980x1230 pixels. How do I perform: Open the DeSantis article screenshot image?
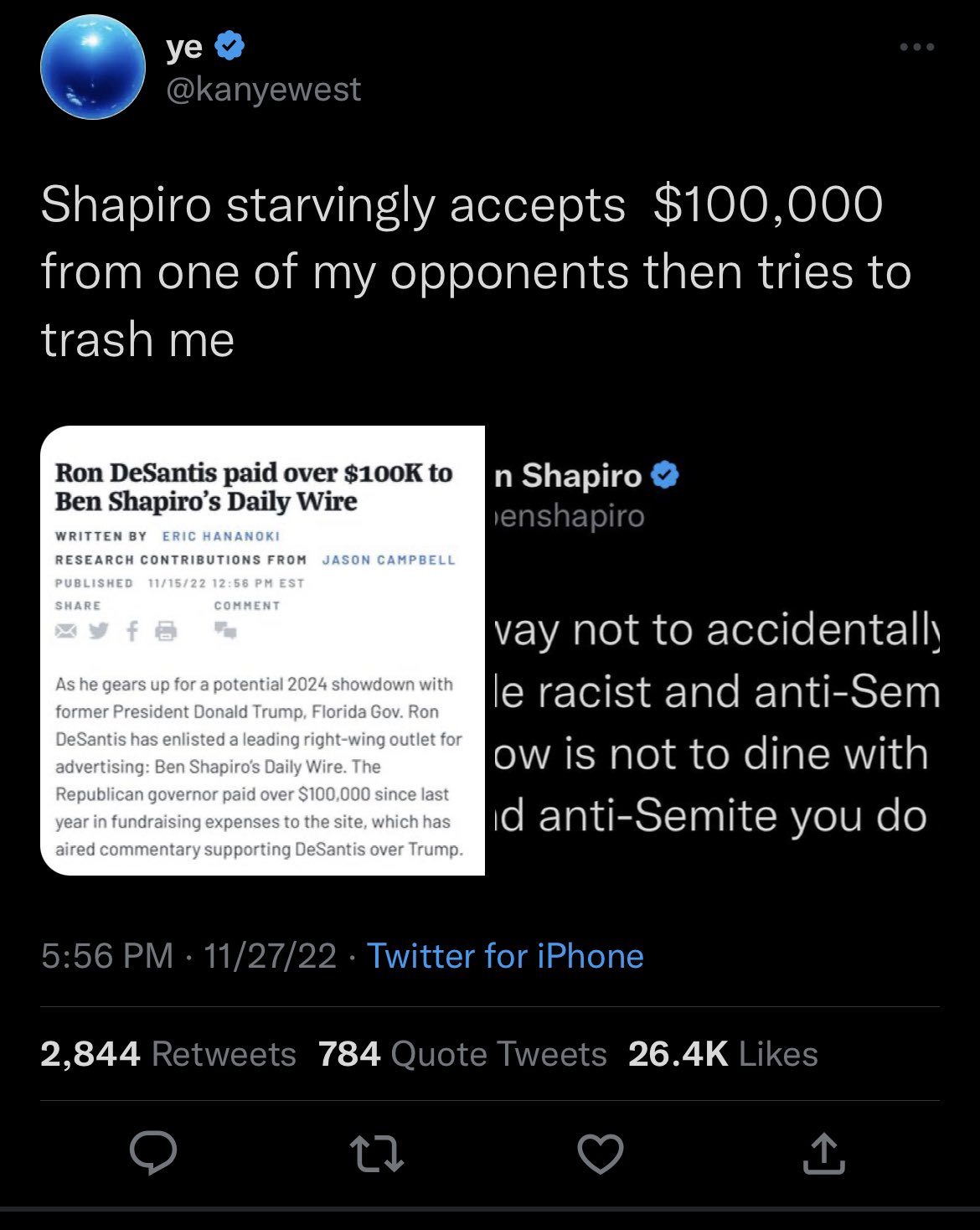262,650
